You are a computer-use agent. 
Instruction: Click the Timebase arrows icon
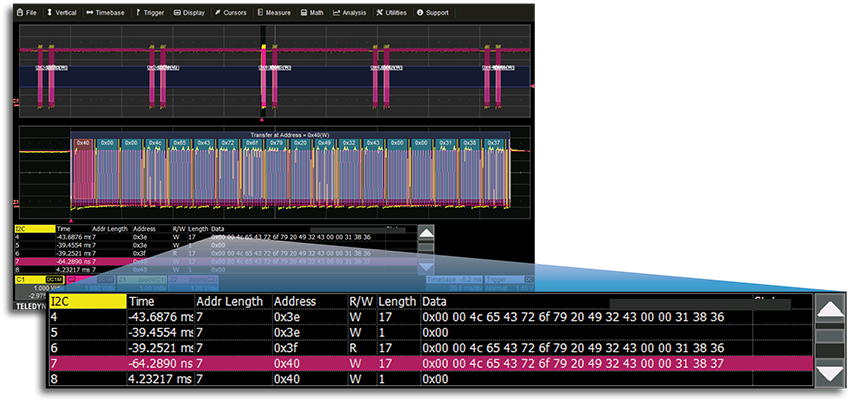click(x=91, y=13)
